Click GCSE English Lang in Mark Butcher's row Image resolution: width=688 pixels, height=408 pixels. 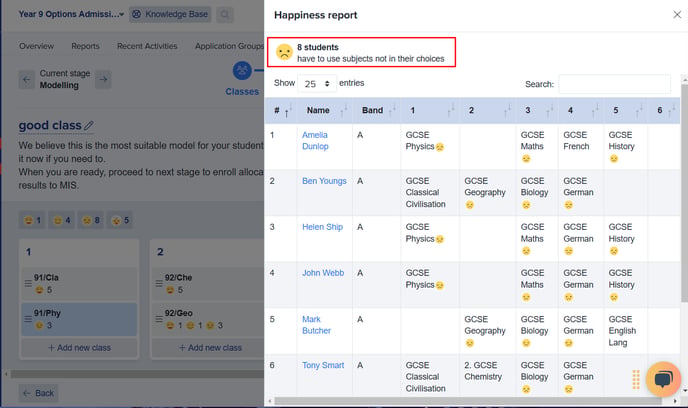[x=622, y=331]
